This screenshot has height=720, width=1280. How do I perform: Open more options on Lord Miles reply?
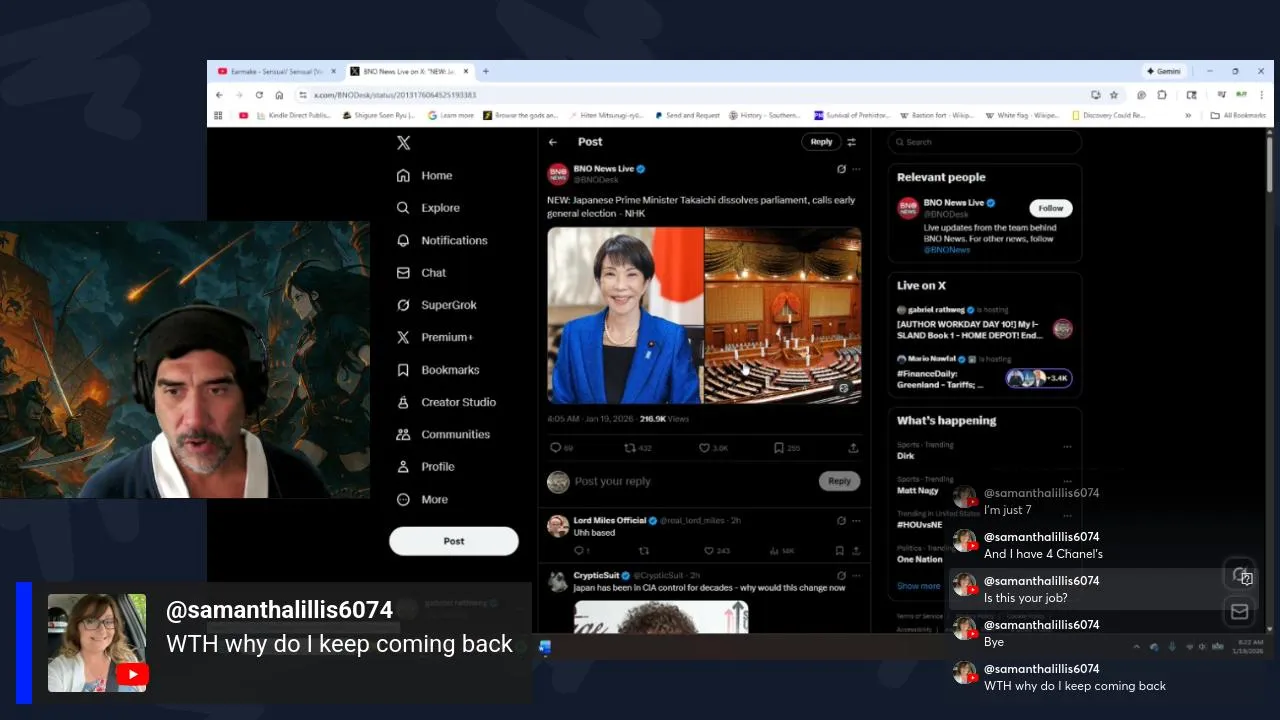(856, 521)
